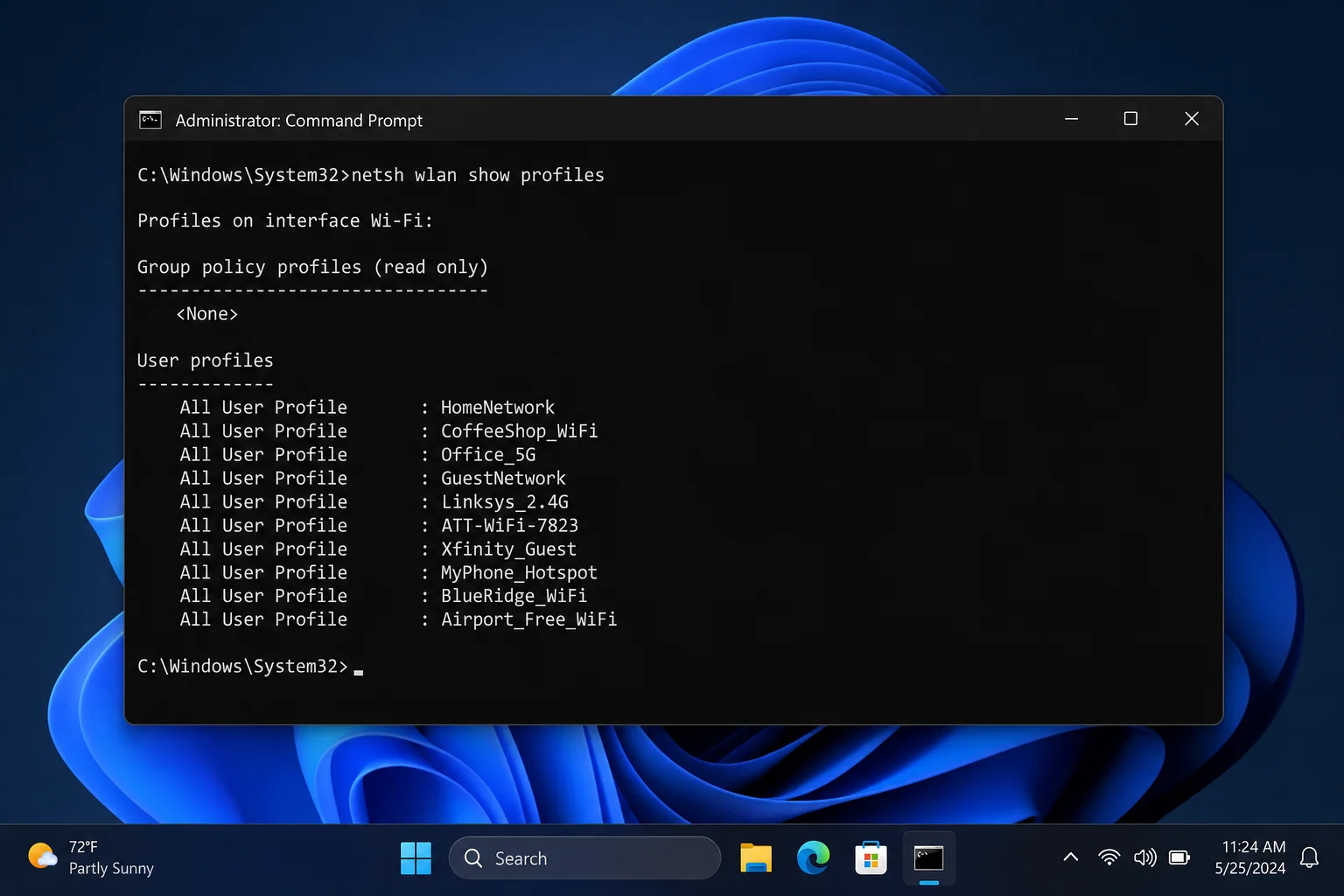This screenshot has width=1344, height=896.
Task: Click the '<None>' entry
Action: click(x=207, y=314)
